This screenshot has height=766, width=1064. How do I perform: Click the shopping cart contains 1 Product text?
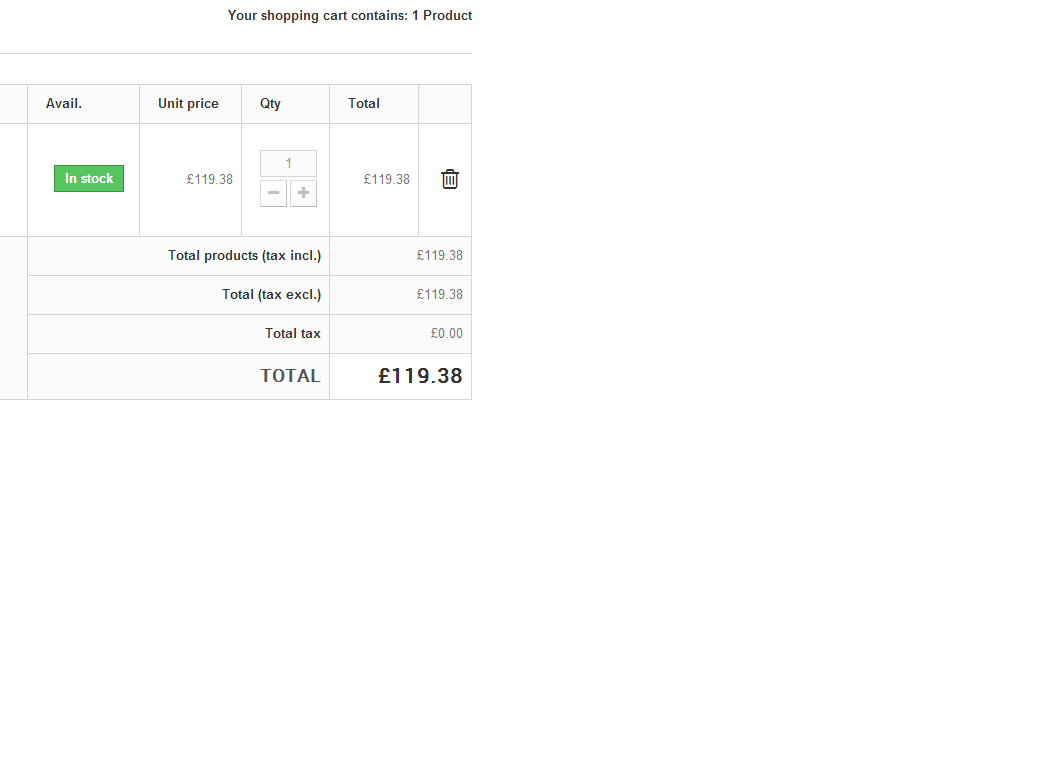[x=349, y=15]
